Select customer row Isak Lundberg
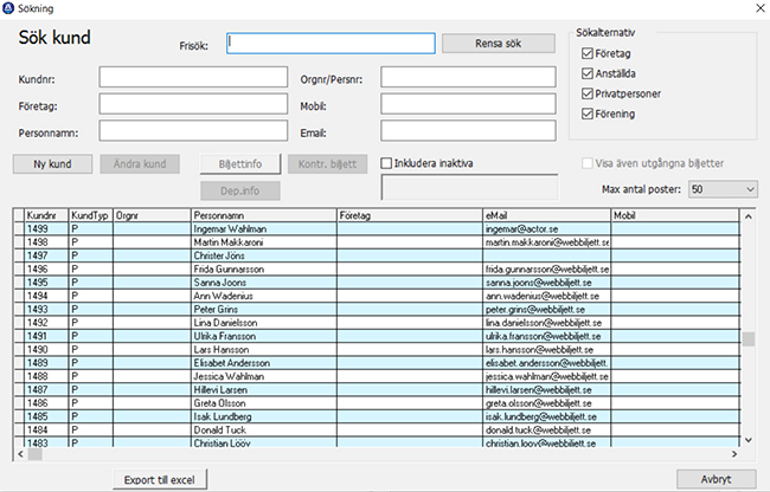This screenshot has width=770, height=492. pos(376,416)
